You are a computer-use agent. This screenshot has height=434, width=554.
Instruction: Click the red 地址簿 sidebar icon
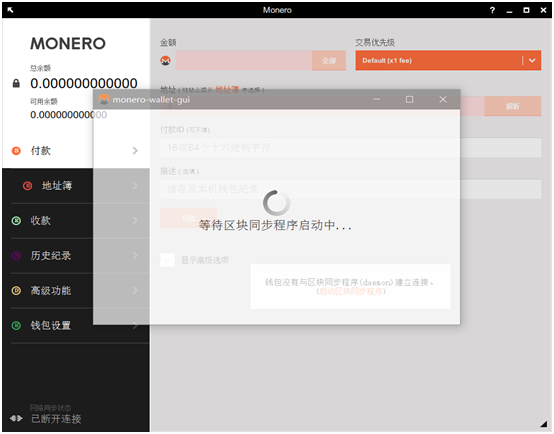(x=28, y=185)
